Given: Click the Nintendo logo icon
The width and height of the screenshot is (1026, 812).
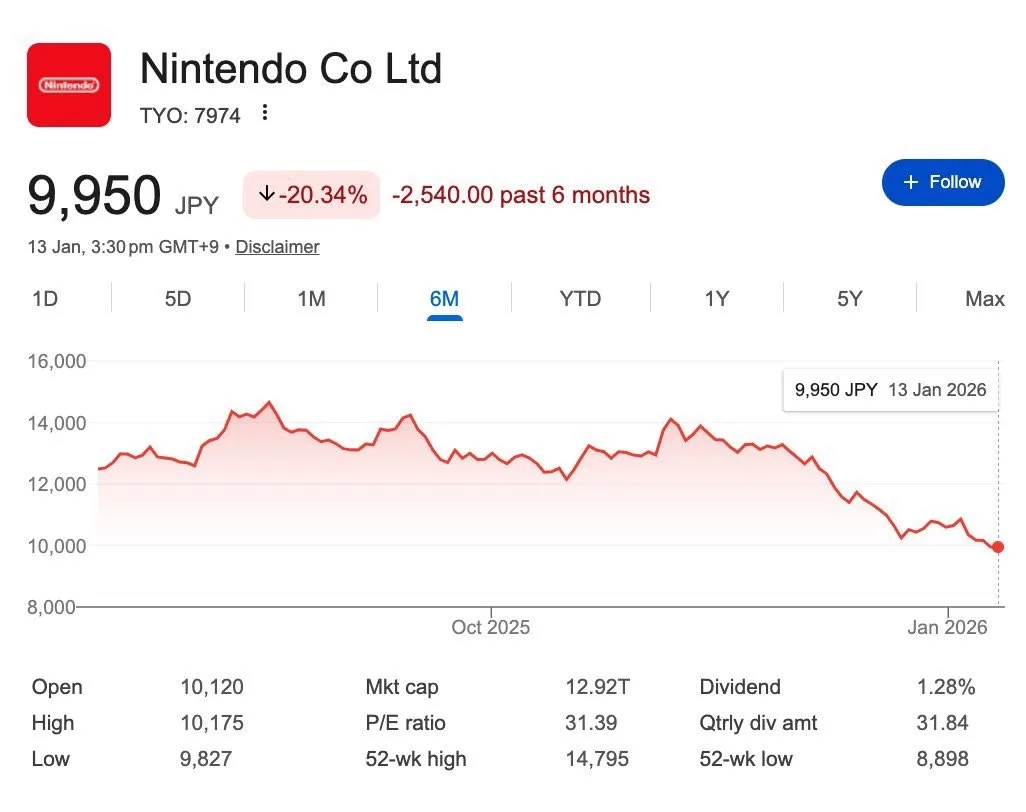Looking at the screenshot, I should pos(68,85).
